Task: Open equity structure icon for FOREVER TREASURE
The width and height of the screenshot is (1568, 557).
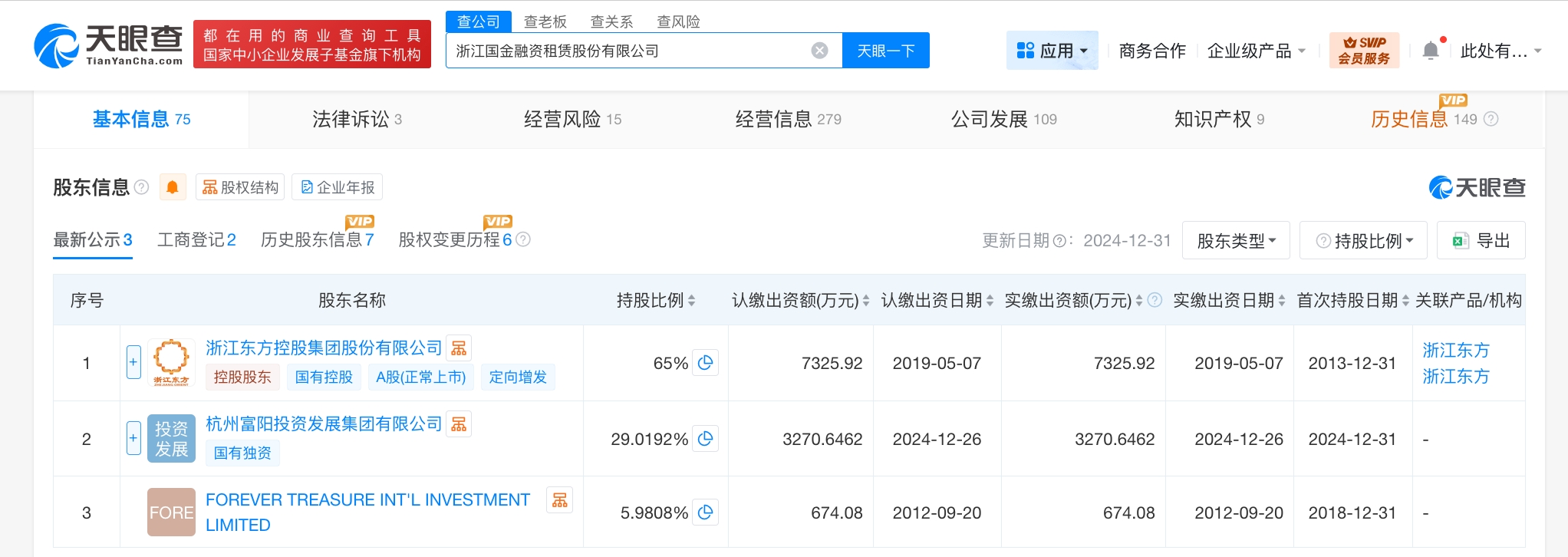Action: click(560, 500)
